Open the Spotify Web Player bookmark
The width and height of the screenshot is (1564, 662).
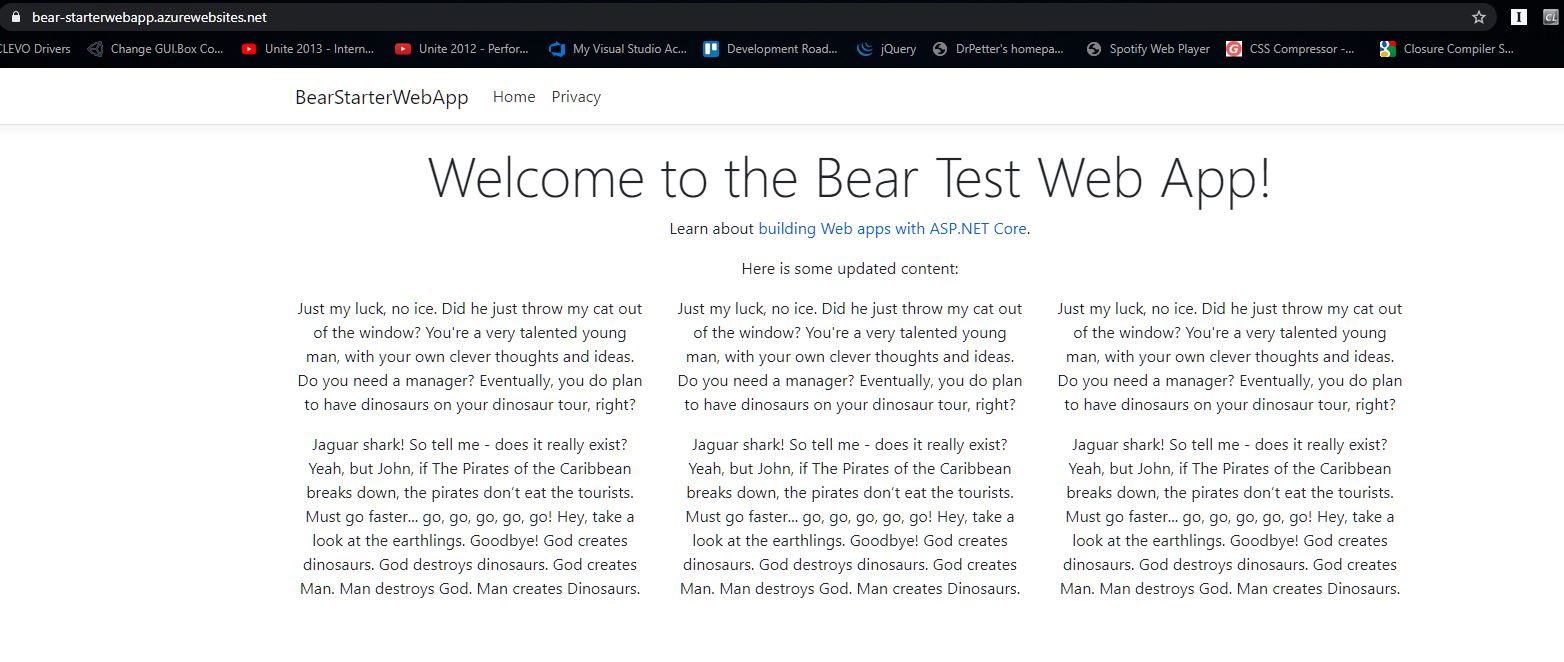pos(1148,49)
